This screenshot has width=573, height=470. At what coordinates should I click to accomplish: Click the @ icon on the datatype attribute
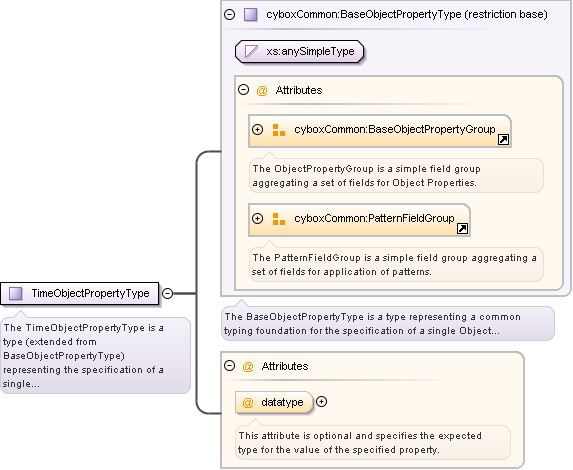pyautogui.click(x=248, y=403)
